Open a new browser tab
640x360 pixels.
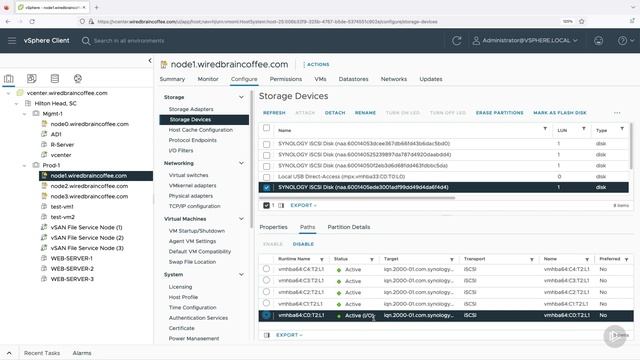tap(96, 7)
